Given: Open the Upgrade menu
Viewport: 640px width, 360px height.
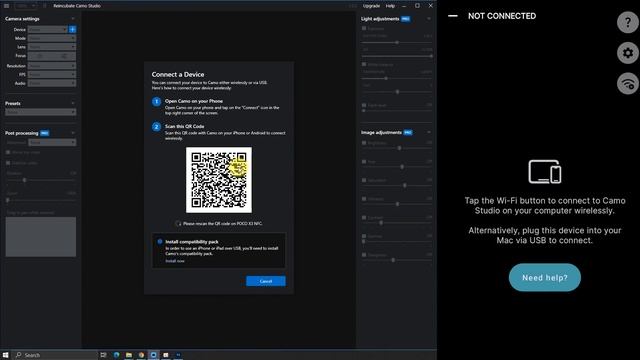Looking at the screenshot, I should [x=371, y=6].
